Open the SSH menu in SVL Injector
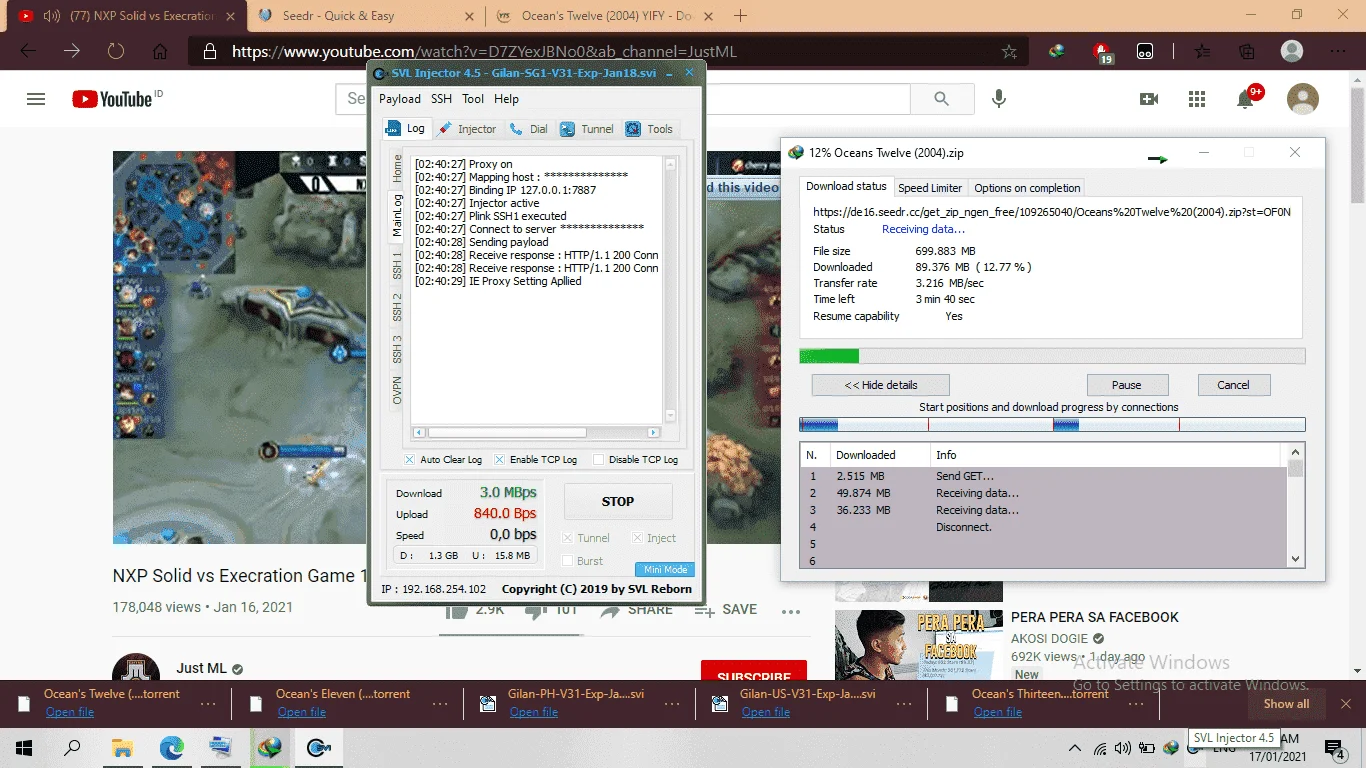The width and height of the screenshot is (1366, 768). click(441, 99)
